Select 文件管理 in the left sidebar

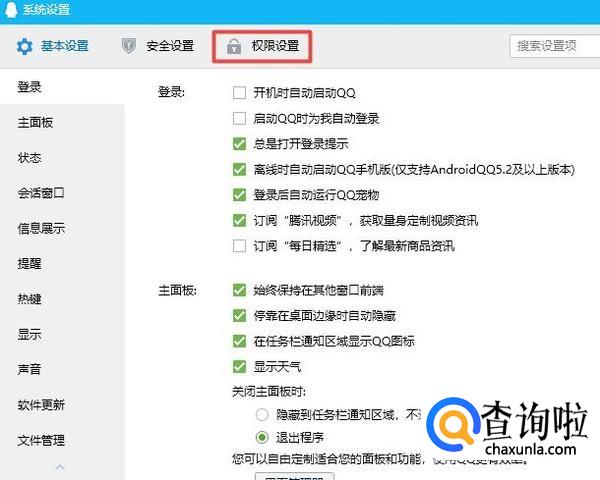[x=41, y=440]
